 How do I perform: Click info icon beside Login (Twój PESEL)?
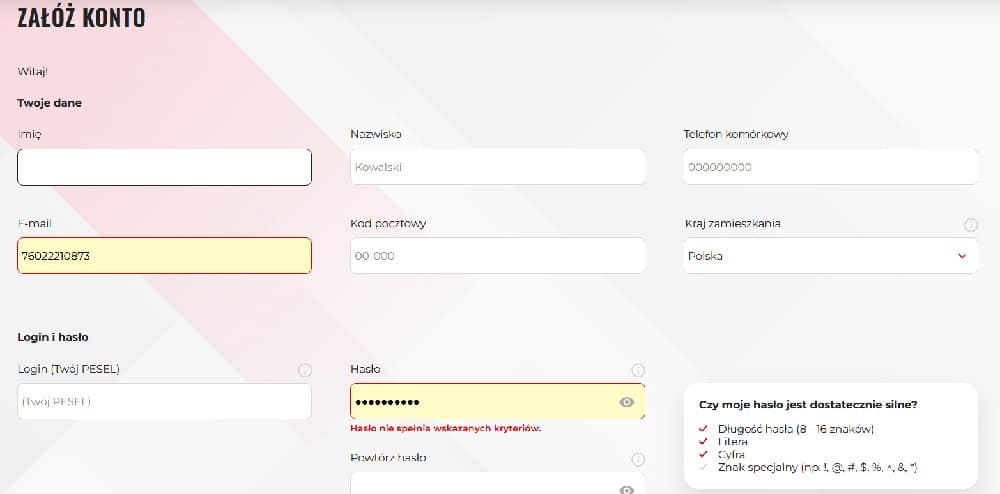point(305,370)
